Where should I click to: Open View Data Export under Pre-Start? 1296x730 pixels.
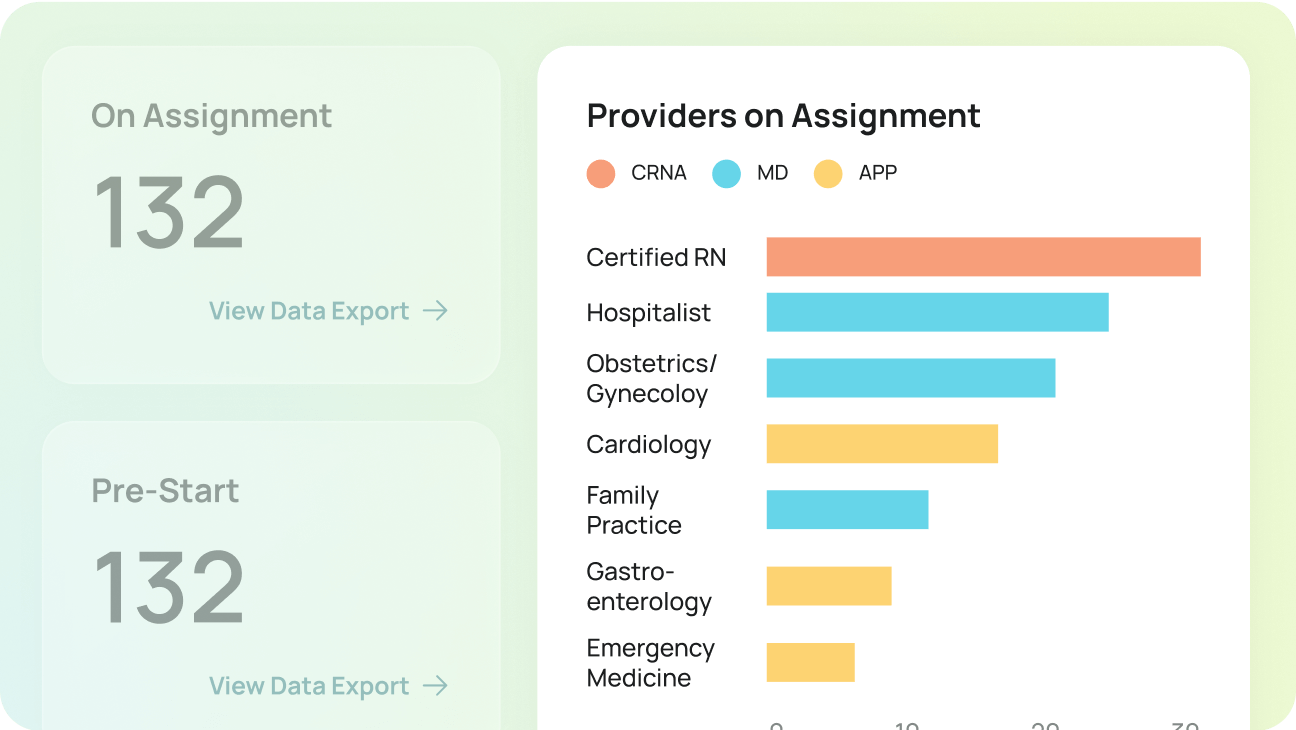pos(309,686)
